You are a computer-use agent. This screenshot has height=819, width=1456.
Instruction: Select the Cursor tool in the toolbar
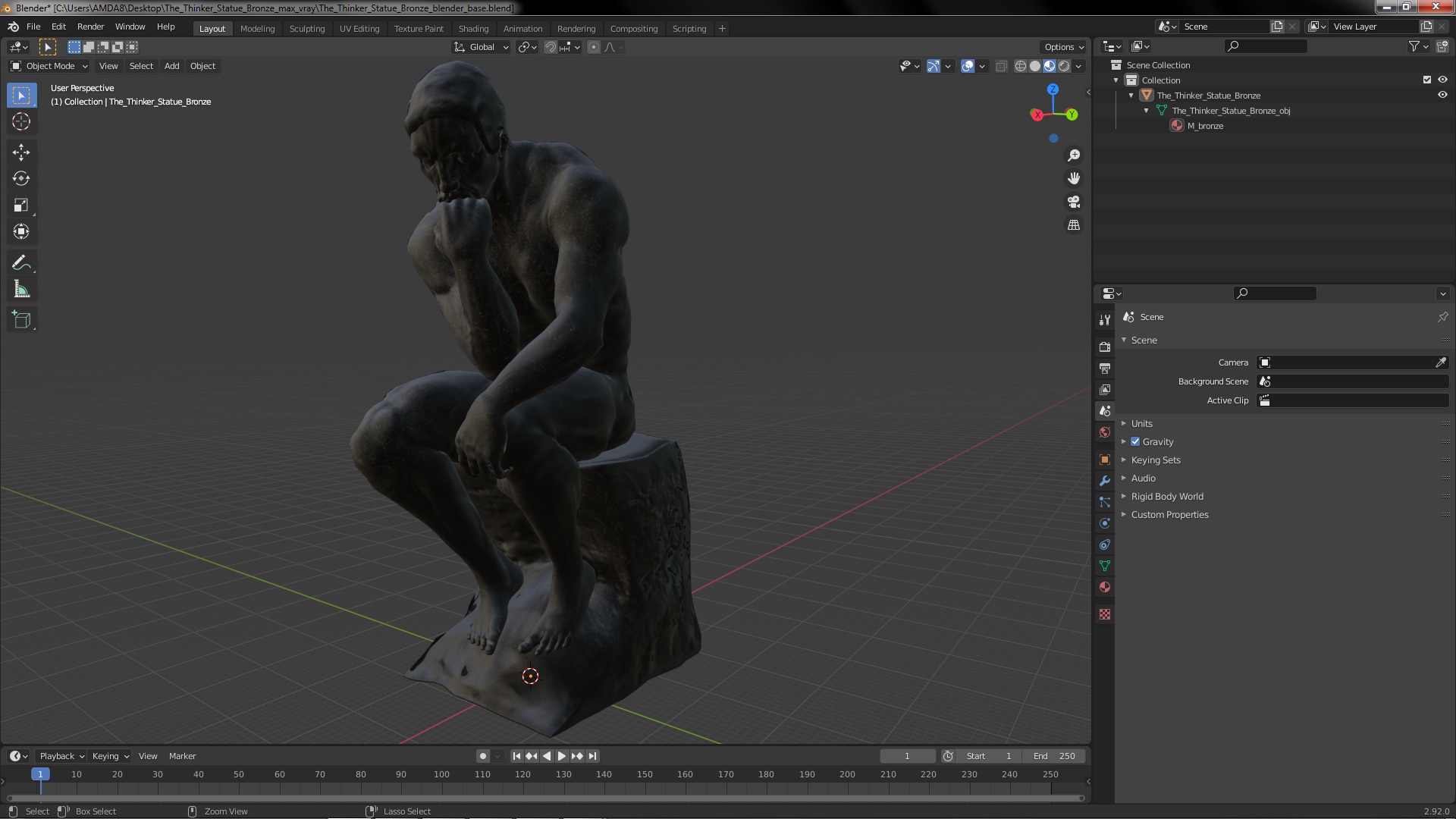pos(21,121)
